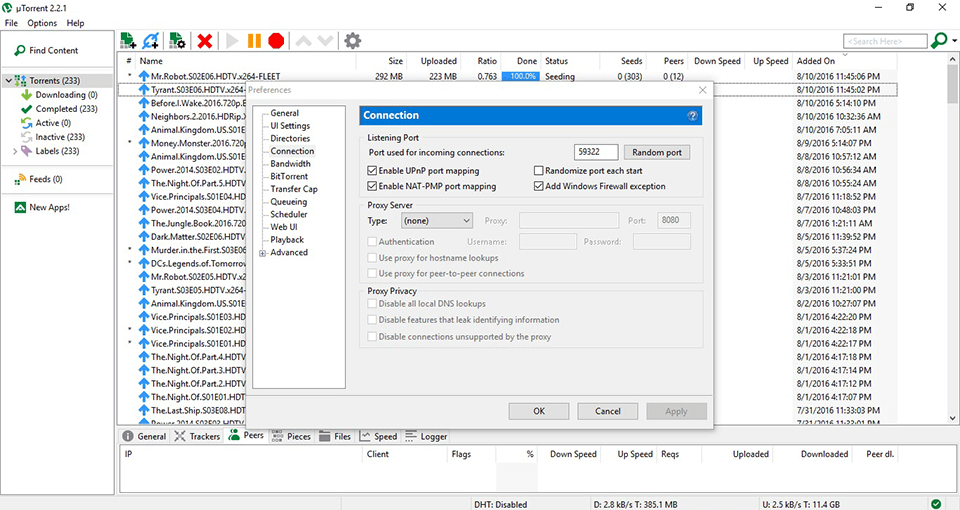This screenshot has width=960, height=510.
Task: Expand the Labels (233) tree node
Action: coord(15,151)
